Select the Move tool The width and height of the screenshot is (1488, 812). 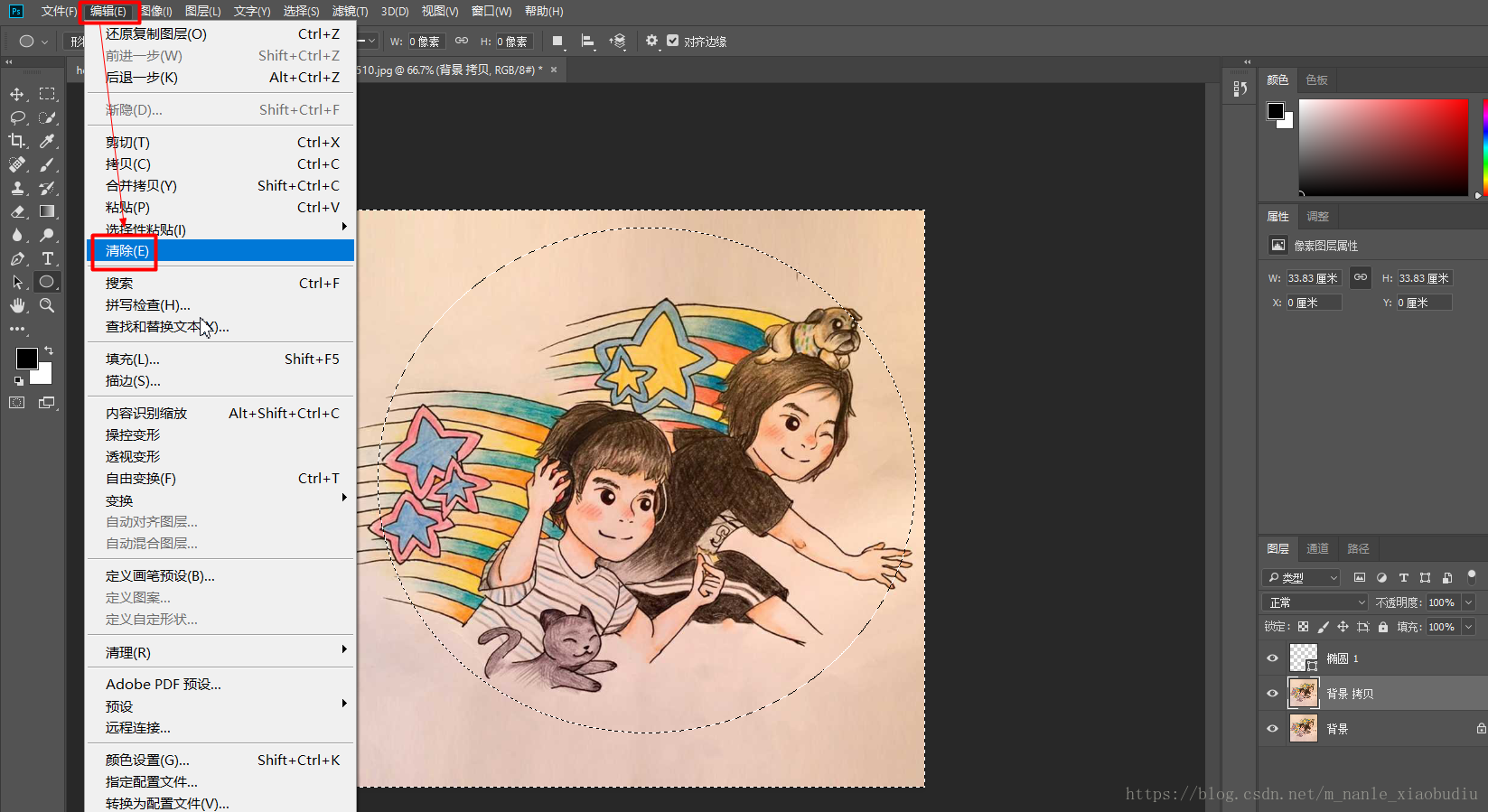coord(17,94)
